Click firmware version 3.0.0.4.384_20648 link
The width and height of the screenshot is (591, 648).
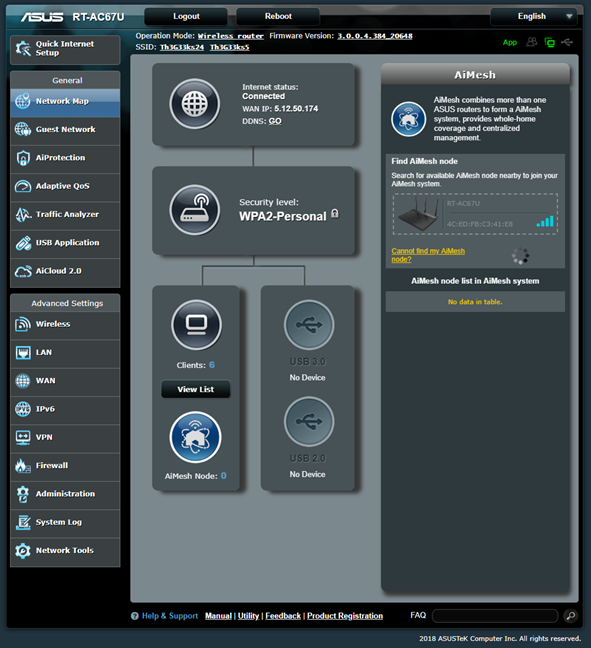pyautogui.click(x=375, y=36)
